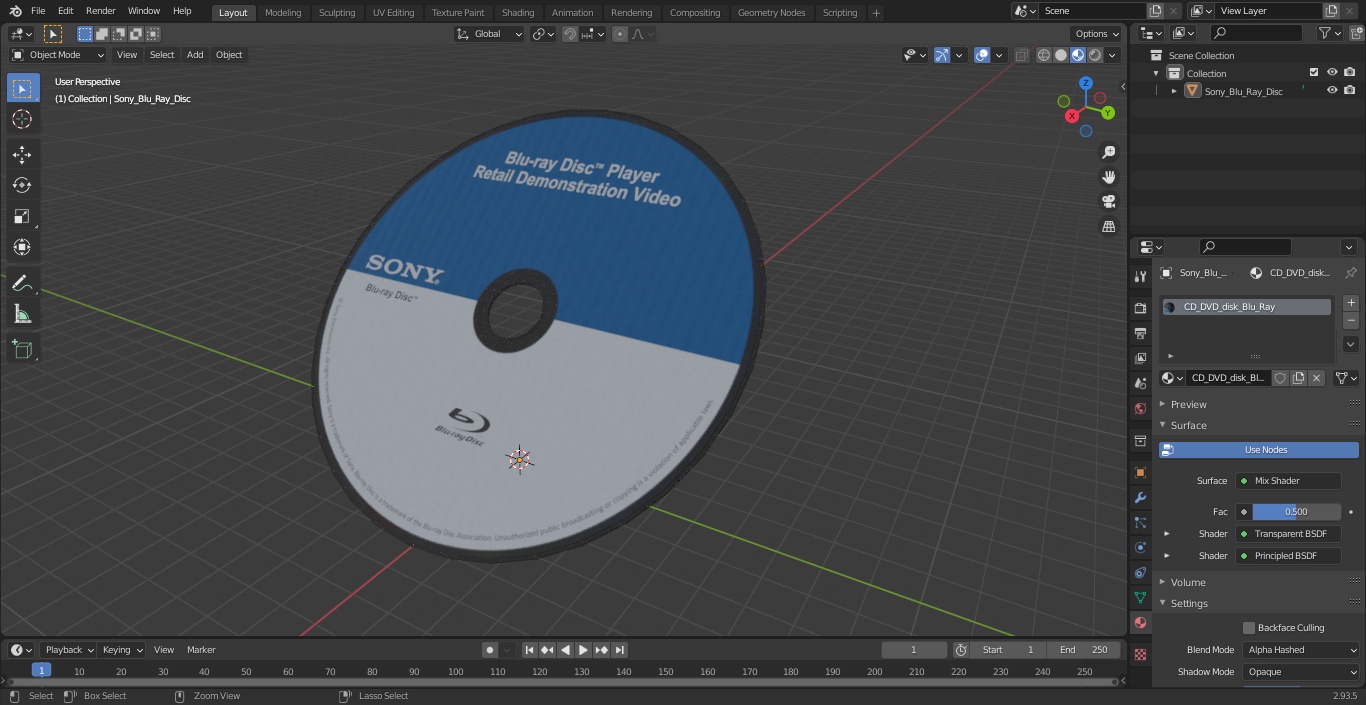The width and height of the screenshot is (1366, 705).
Task: Toggle the Use Nodes button
Action: point(1258,450)
